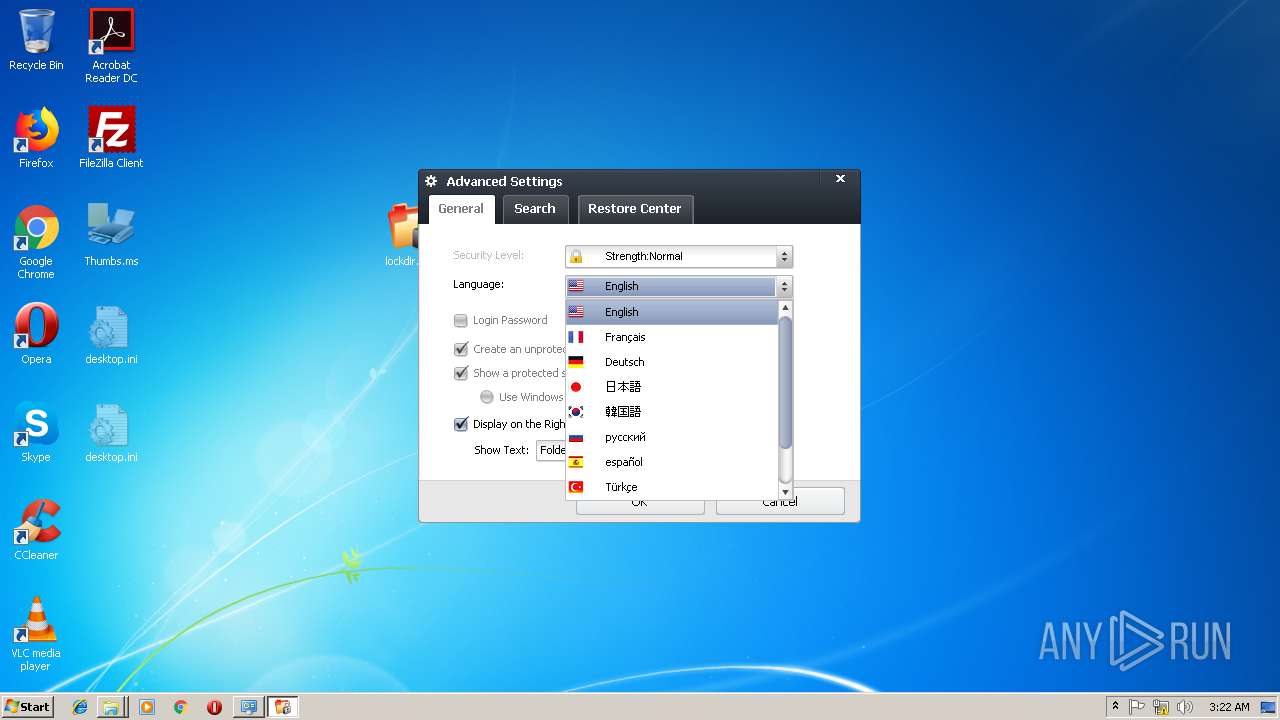The height and width of the screenshot is (720, 1280).
Task: Switch to the General tab
Action: pyautogui.click(x=461, y=209)
